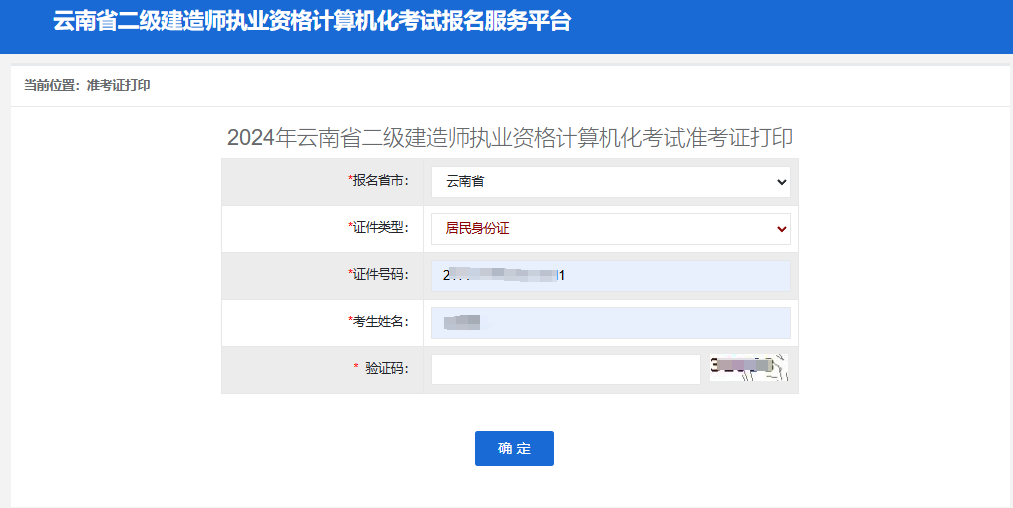
Task: Click the 证件类型 field label
Action: (379, 228)
